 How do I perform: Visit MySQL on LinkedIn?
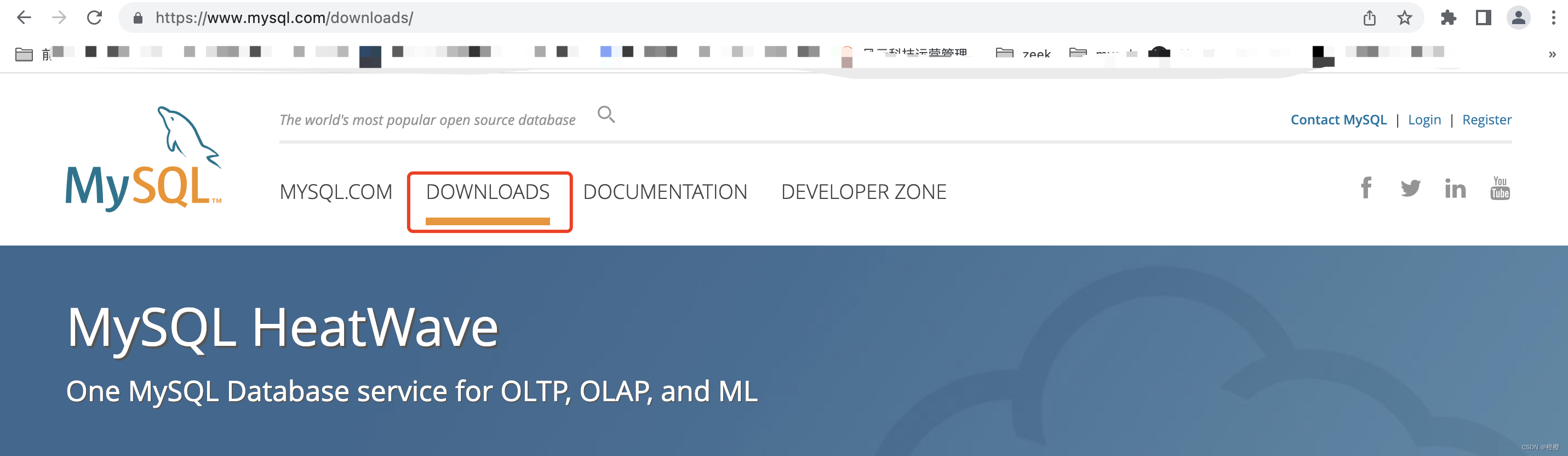click(1455, 188)
